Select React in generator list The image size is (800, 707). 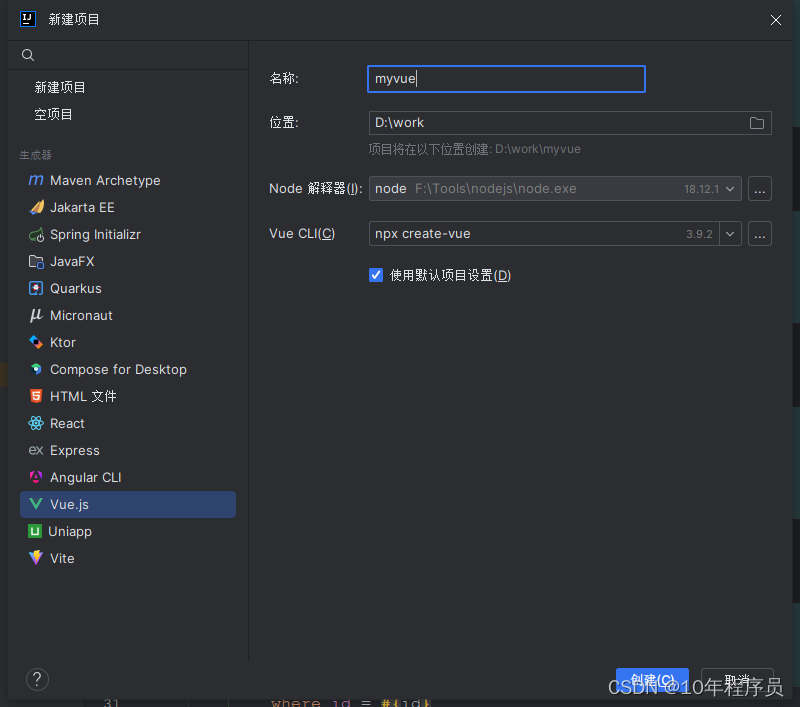pyautogui.click(x=128, y=423)
